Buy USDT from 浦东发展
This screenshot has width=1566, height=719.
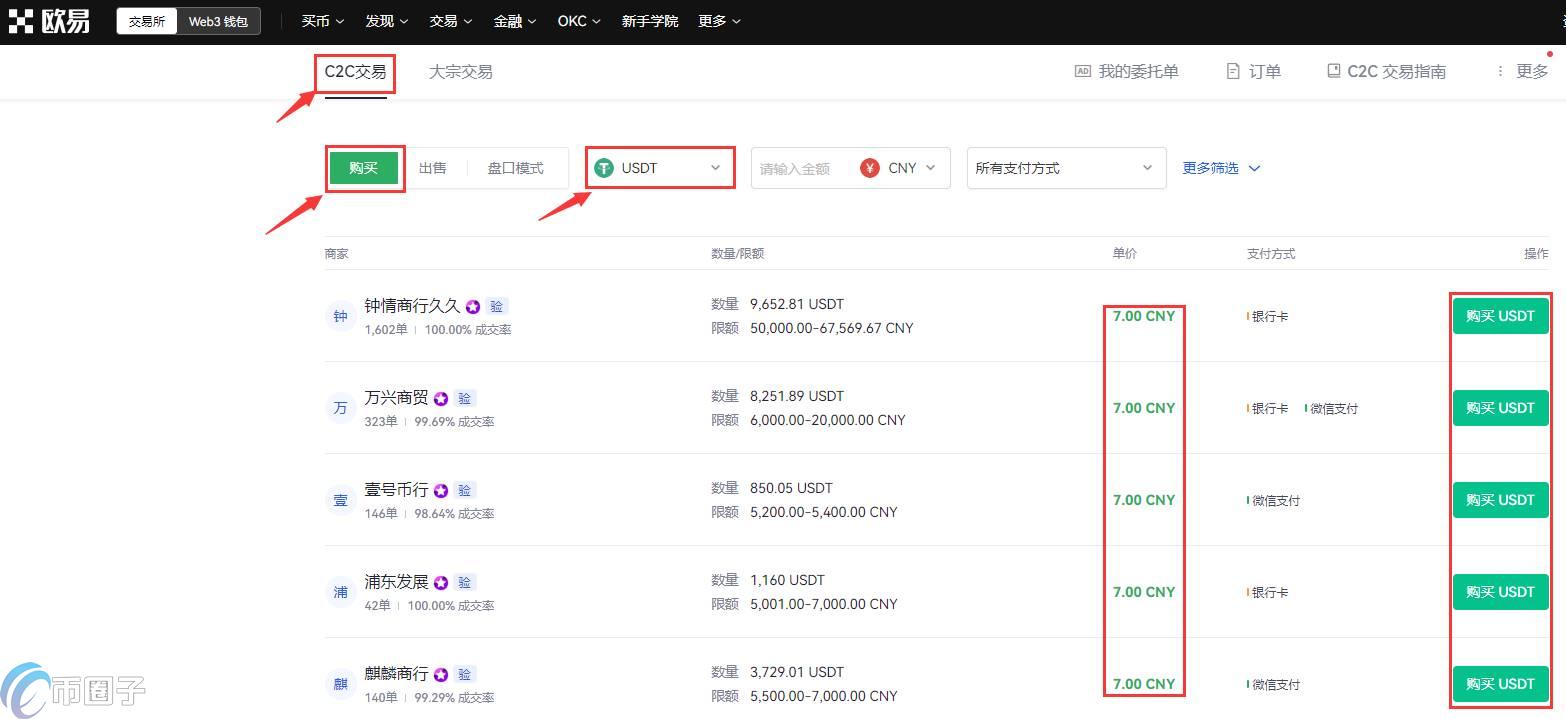coord(1499,592)
